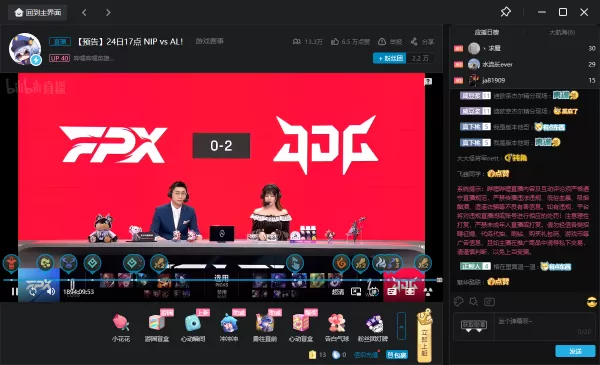Select the 粉丝团灯牌 gift
600x365 pixels.
tap(373, 327)
